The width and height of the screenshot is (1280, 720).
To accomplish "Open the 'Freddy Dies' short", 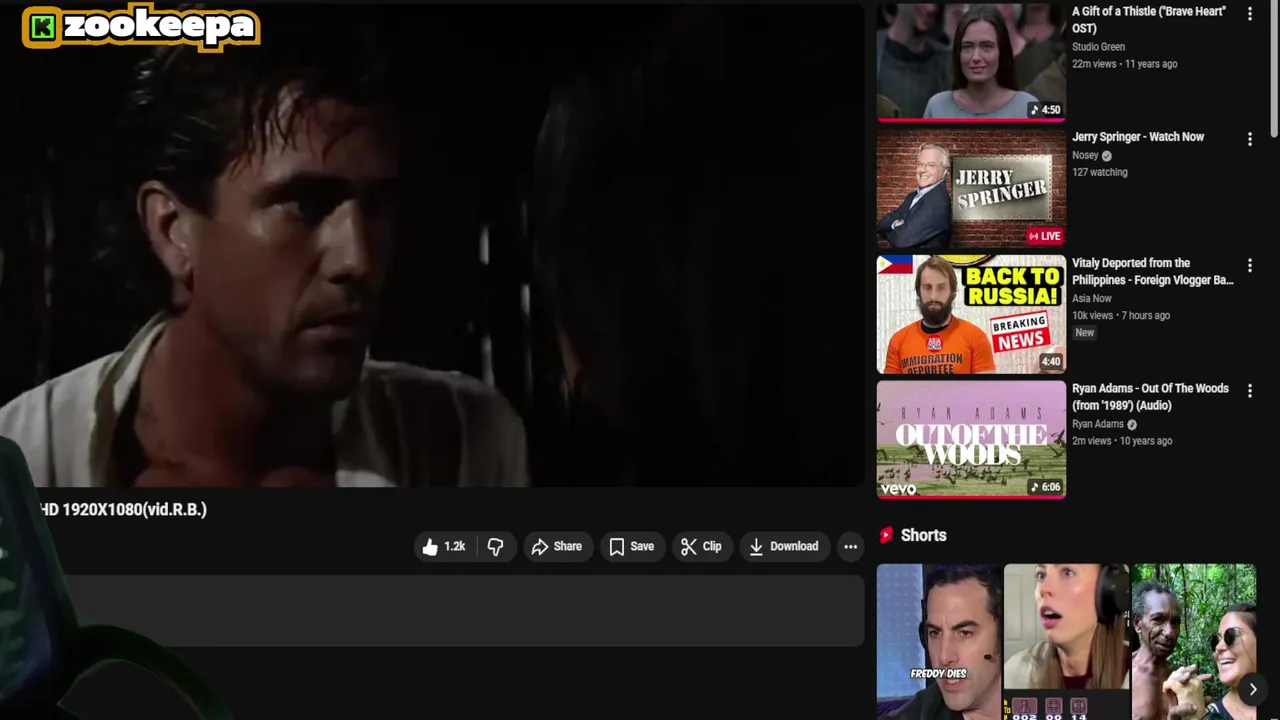I will (939, 641).
